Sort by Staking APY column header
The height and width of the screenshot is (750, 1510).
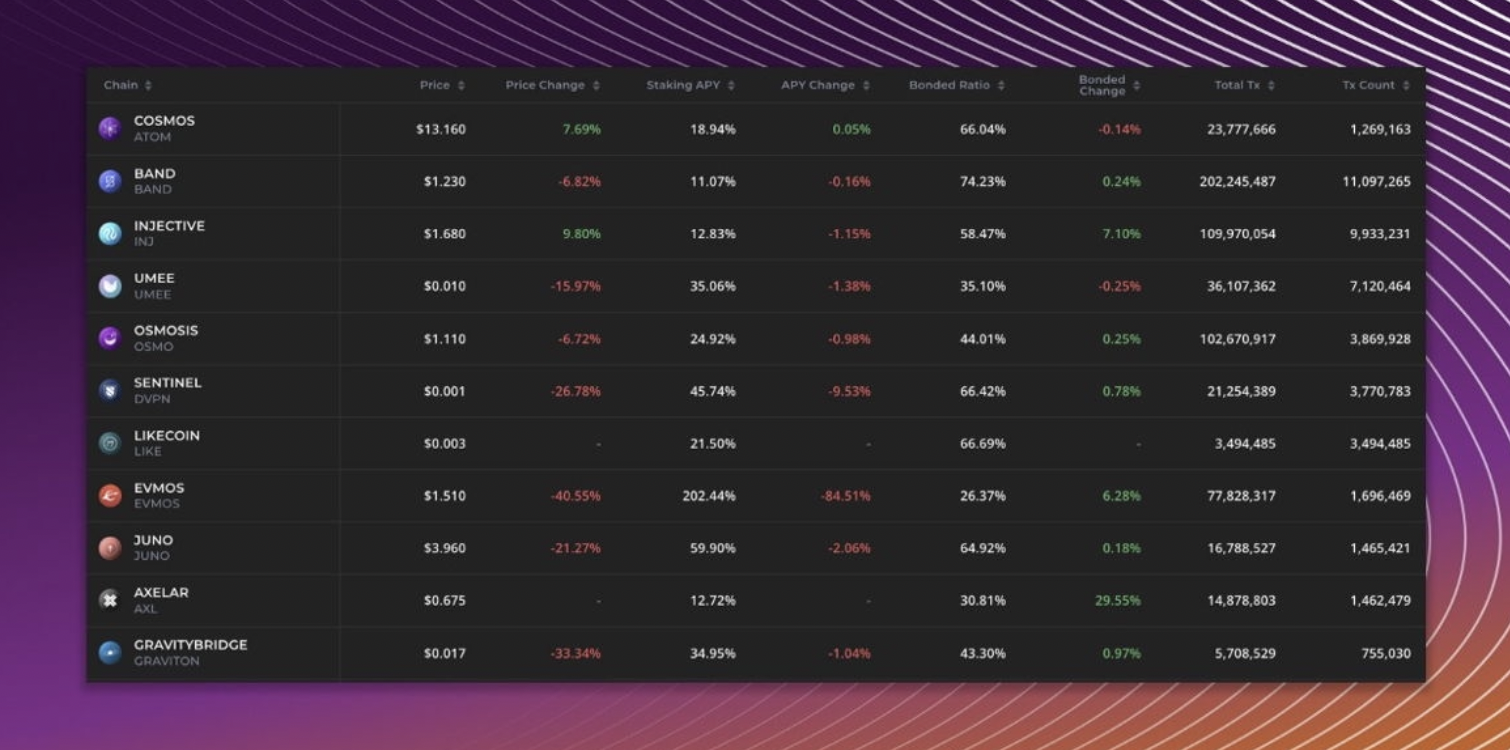[690, 85]
